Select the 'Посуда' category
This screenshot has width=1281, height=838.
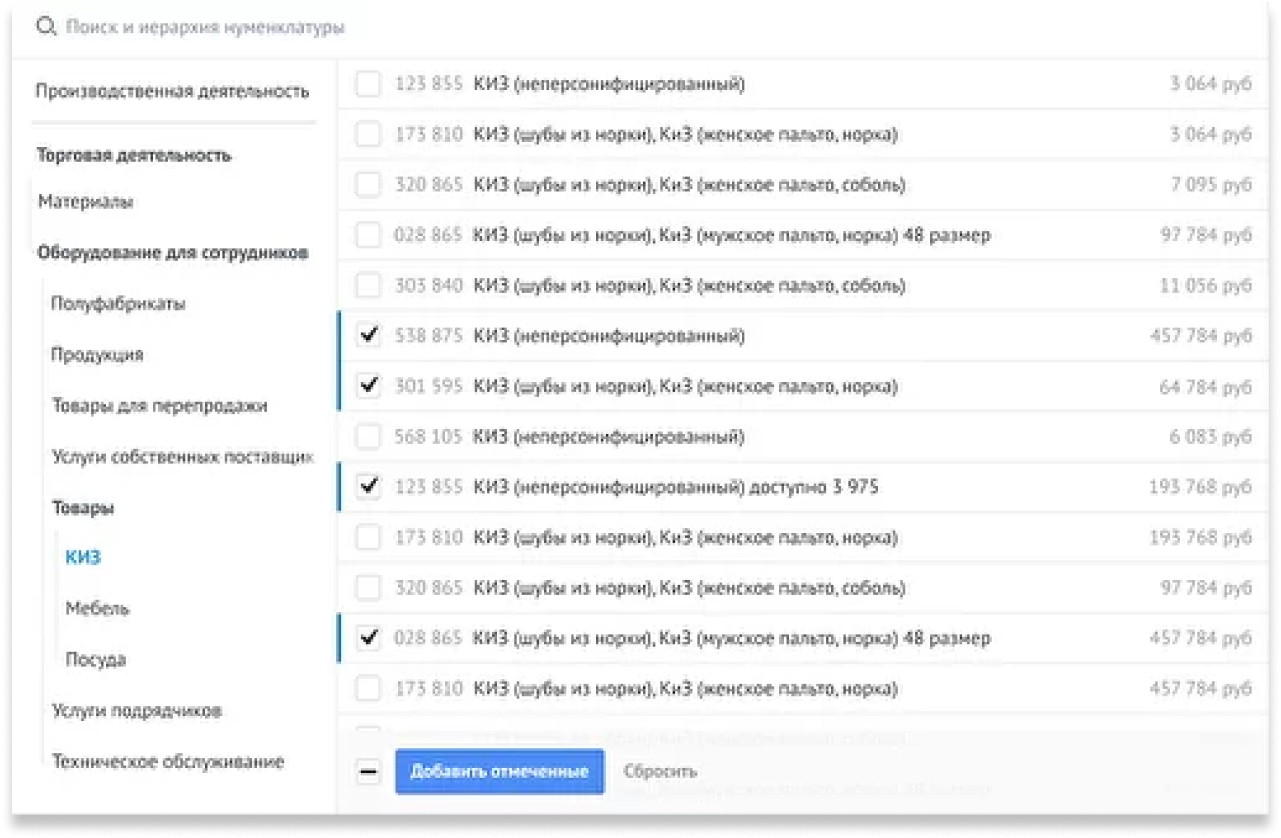96,659
